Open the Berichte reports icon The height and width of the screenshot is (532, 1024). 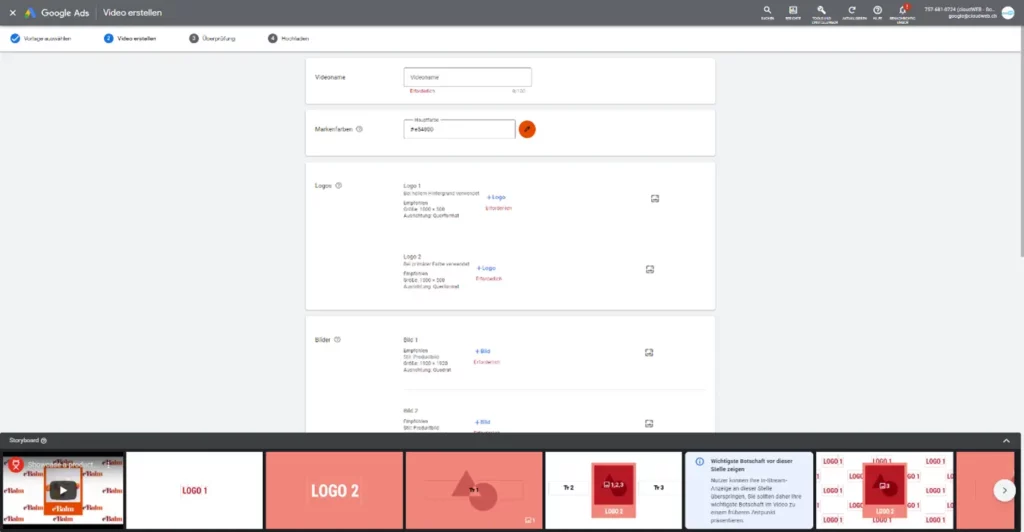pos(792,11)
